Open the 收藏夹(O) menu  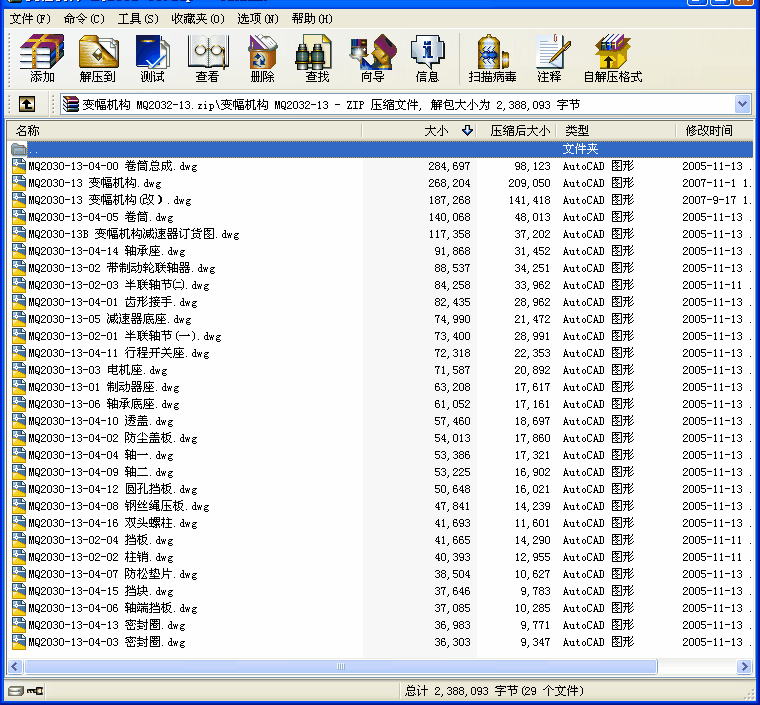pyautogui.click(x=196, y=18)
